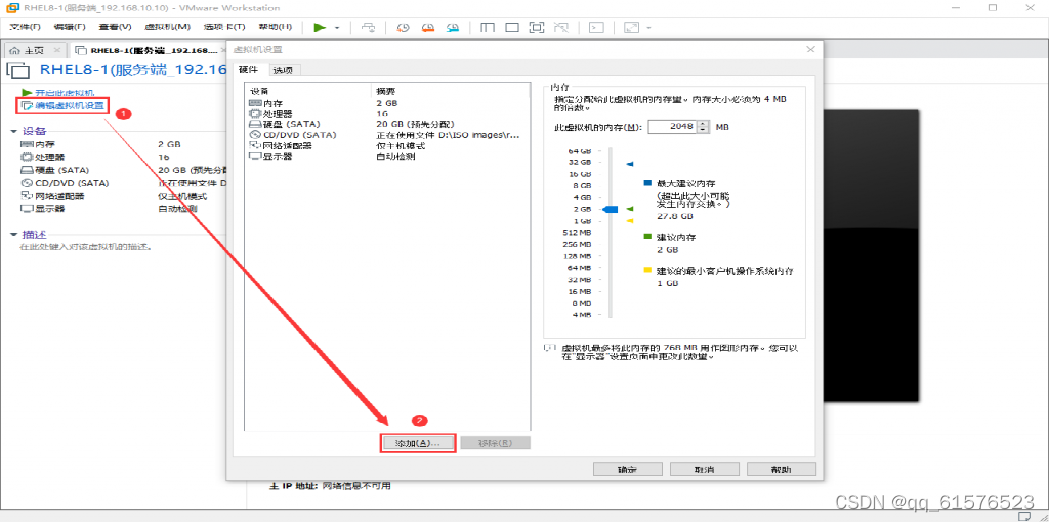The height and width of the screenshot is (522, 1050).
Task: Select 内存 row in settings hardware list
Action: [388, 104]
